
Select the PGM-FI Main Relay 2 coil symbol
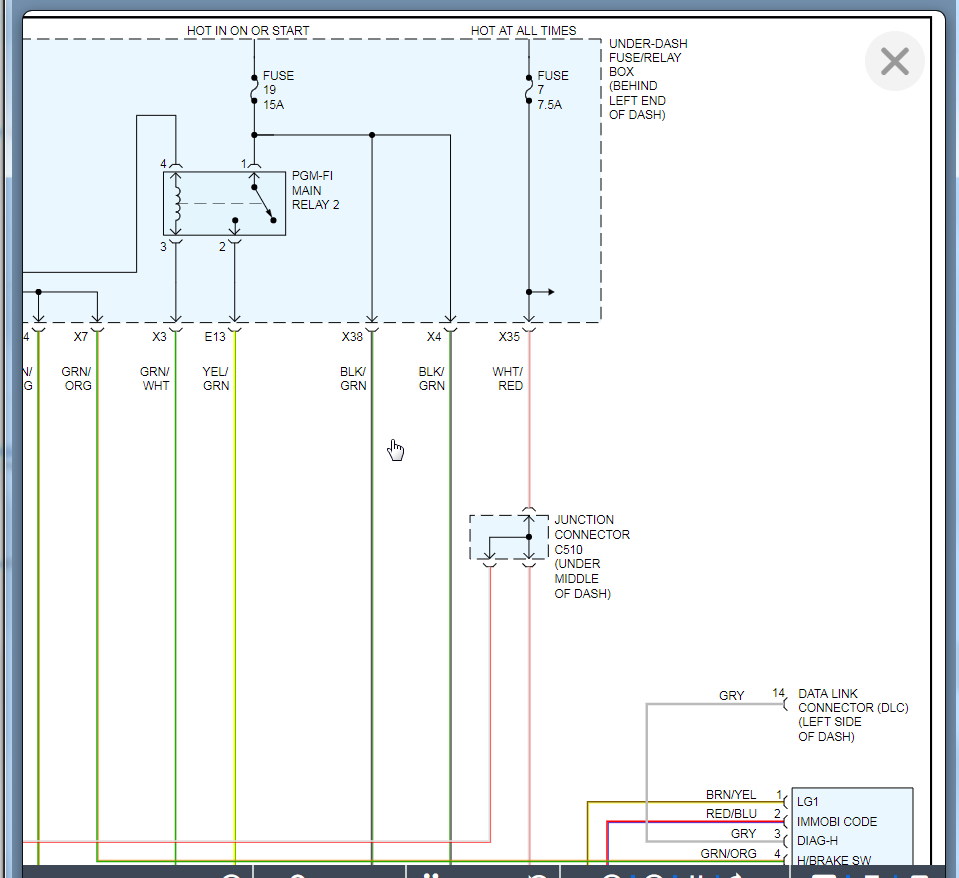(177, 203)
